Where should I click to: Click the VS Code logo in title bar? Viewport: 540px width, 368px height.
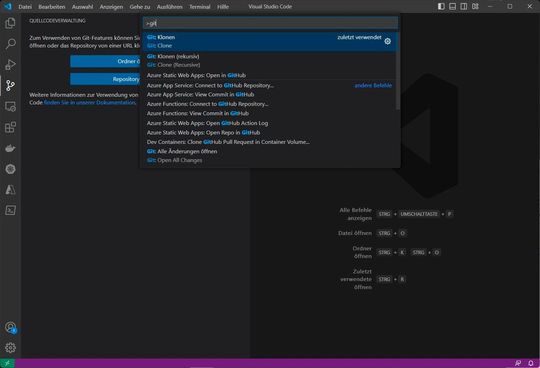pos(8,7)
